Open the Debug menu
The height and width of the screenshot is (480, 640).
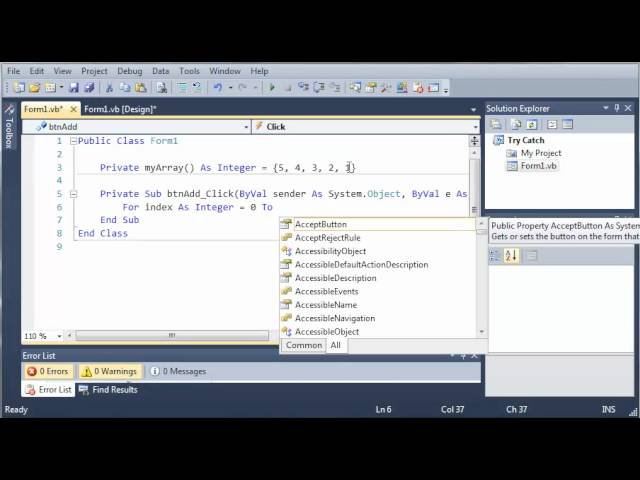129,71
